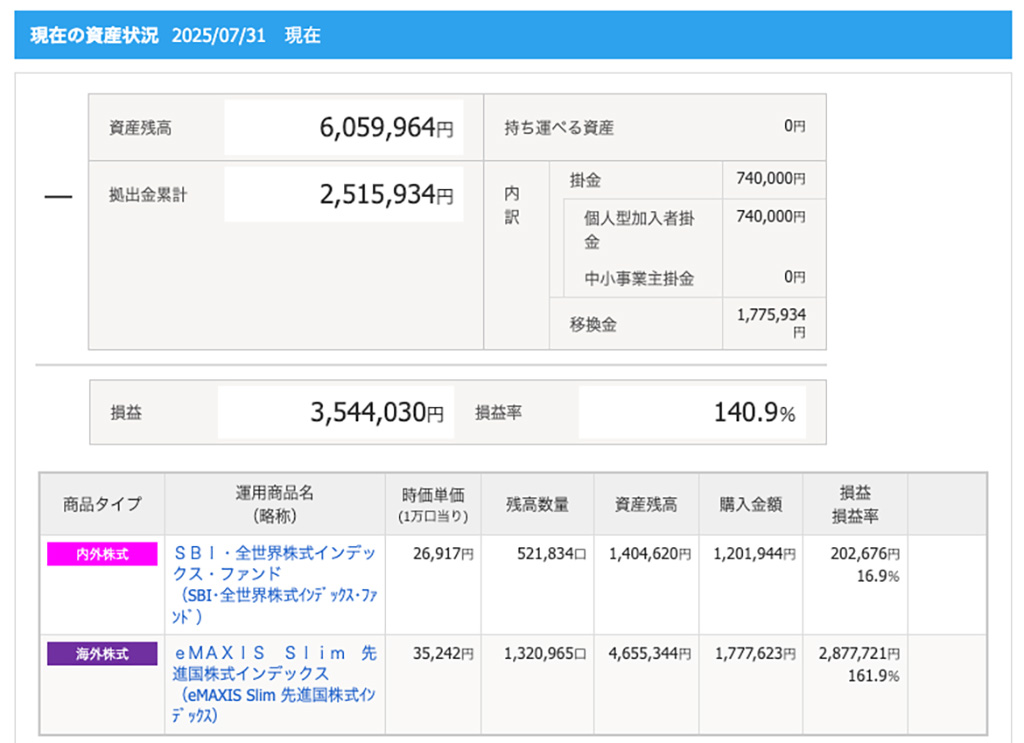Screen dimensions: 1024x743
Task: Click the 移換金 label
Action: (x=593, y=324)
